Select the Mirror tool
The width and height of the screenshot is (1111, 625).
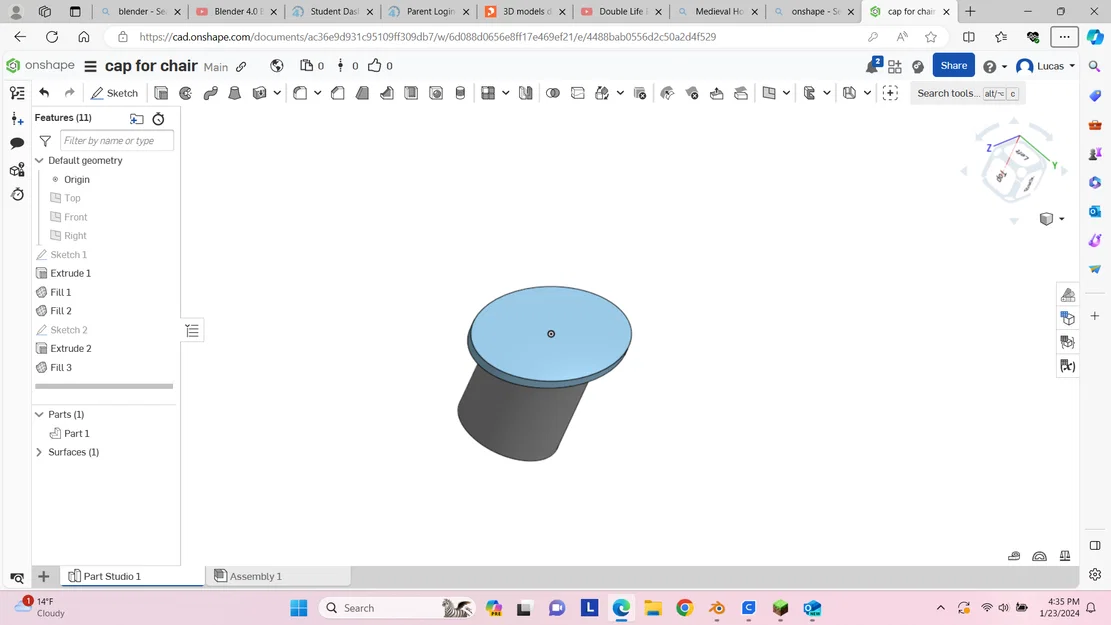(x=526, y=93)
